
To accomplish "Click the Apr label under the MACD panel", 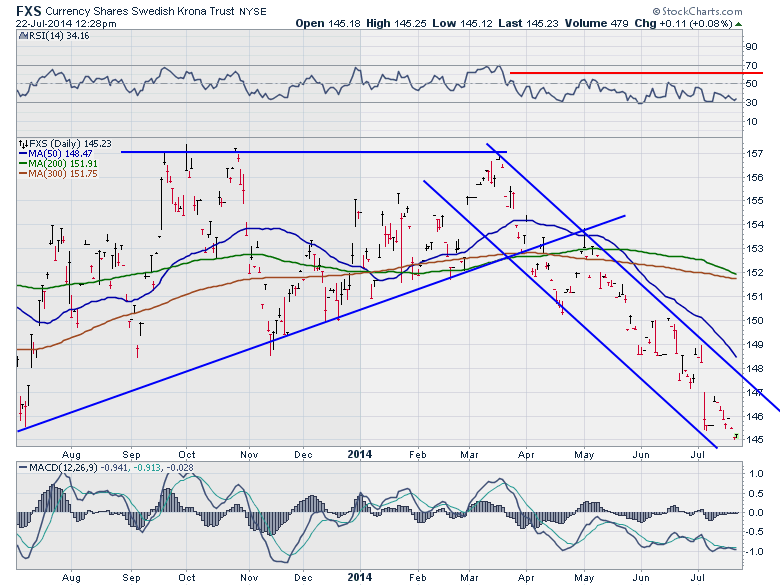I will coord(526,578).
